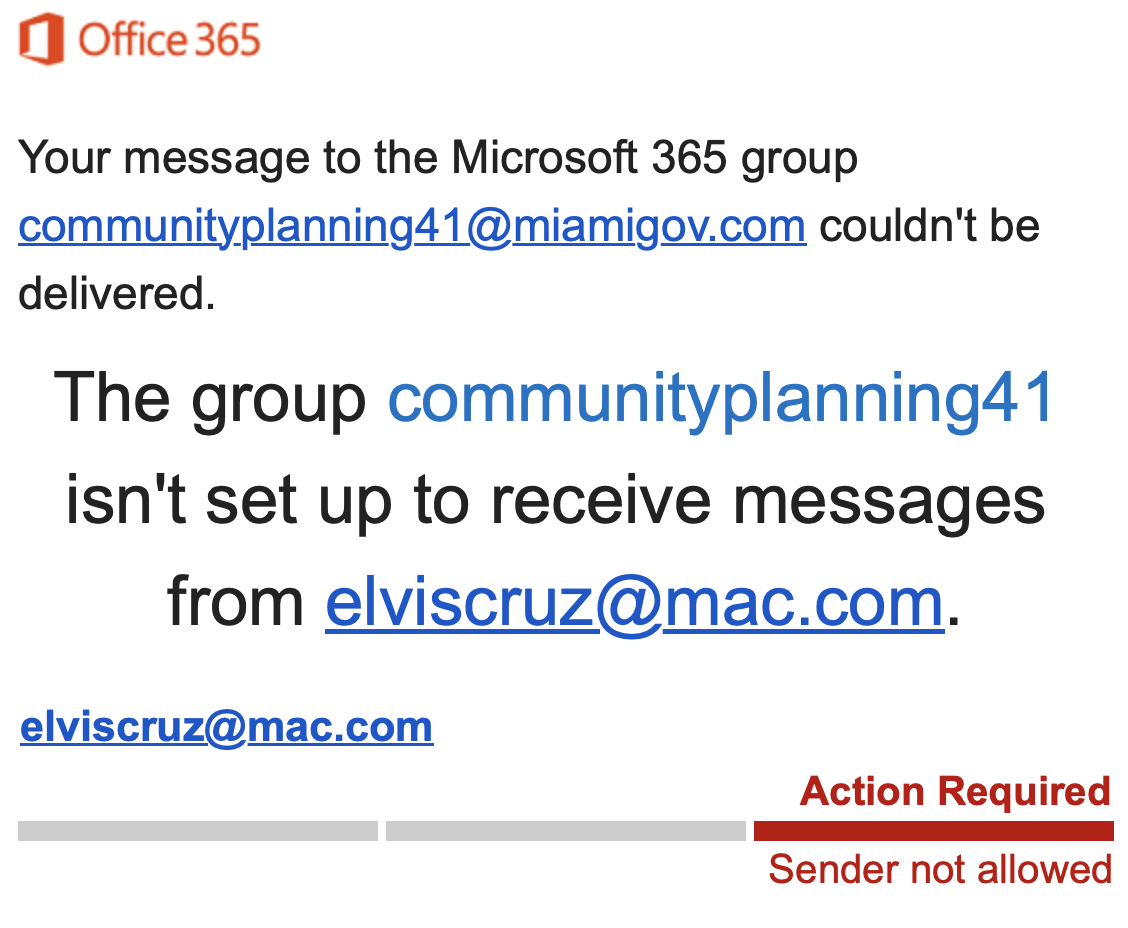Viewport: 1128px width, 928px height.
Task: Click the red status bar segment
Action: [x=933, y=831]
